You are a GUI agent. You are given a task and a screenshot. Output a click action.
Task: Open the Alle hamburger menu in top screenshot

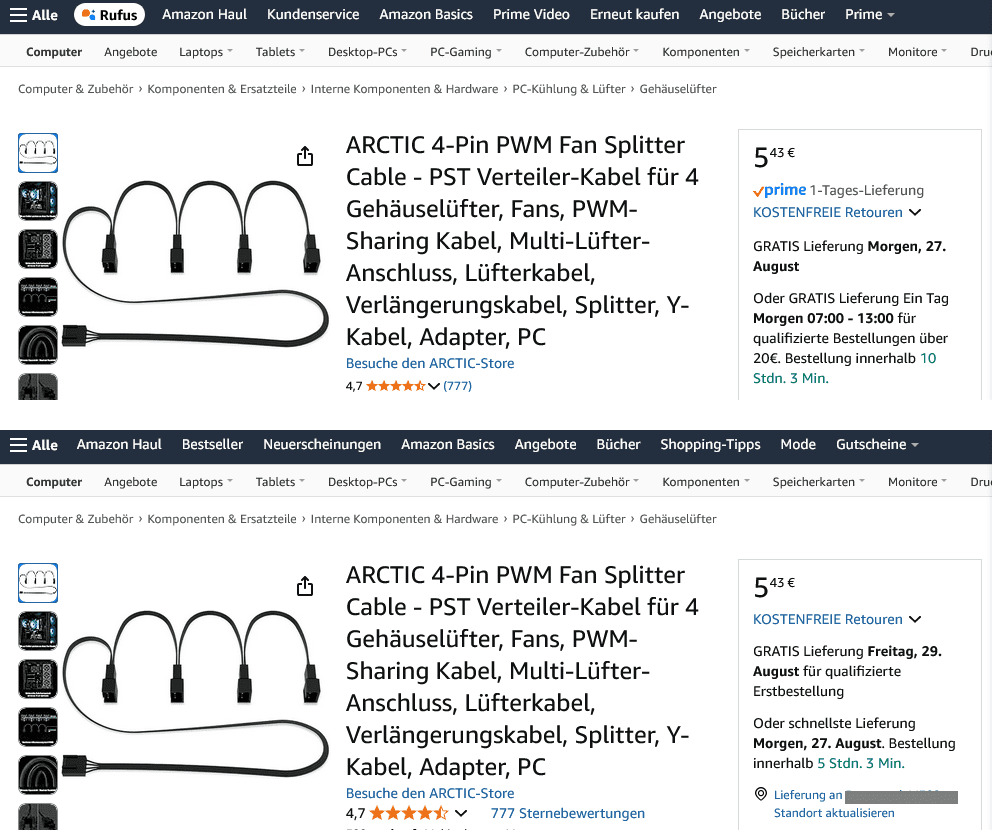(33, 15)
